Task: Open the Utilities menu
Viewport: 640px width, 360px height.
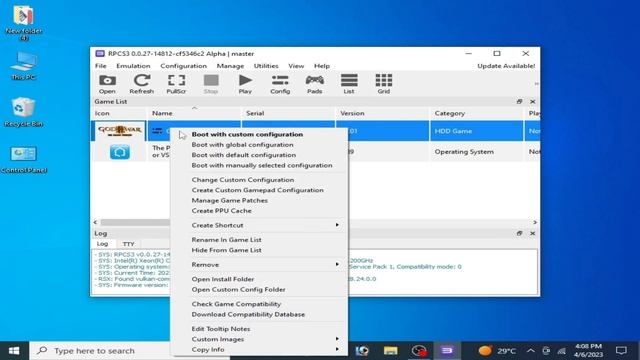Action: (266, 66)
